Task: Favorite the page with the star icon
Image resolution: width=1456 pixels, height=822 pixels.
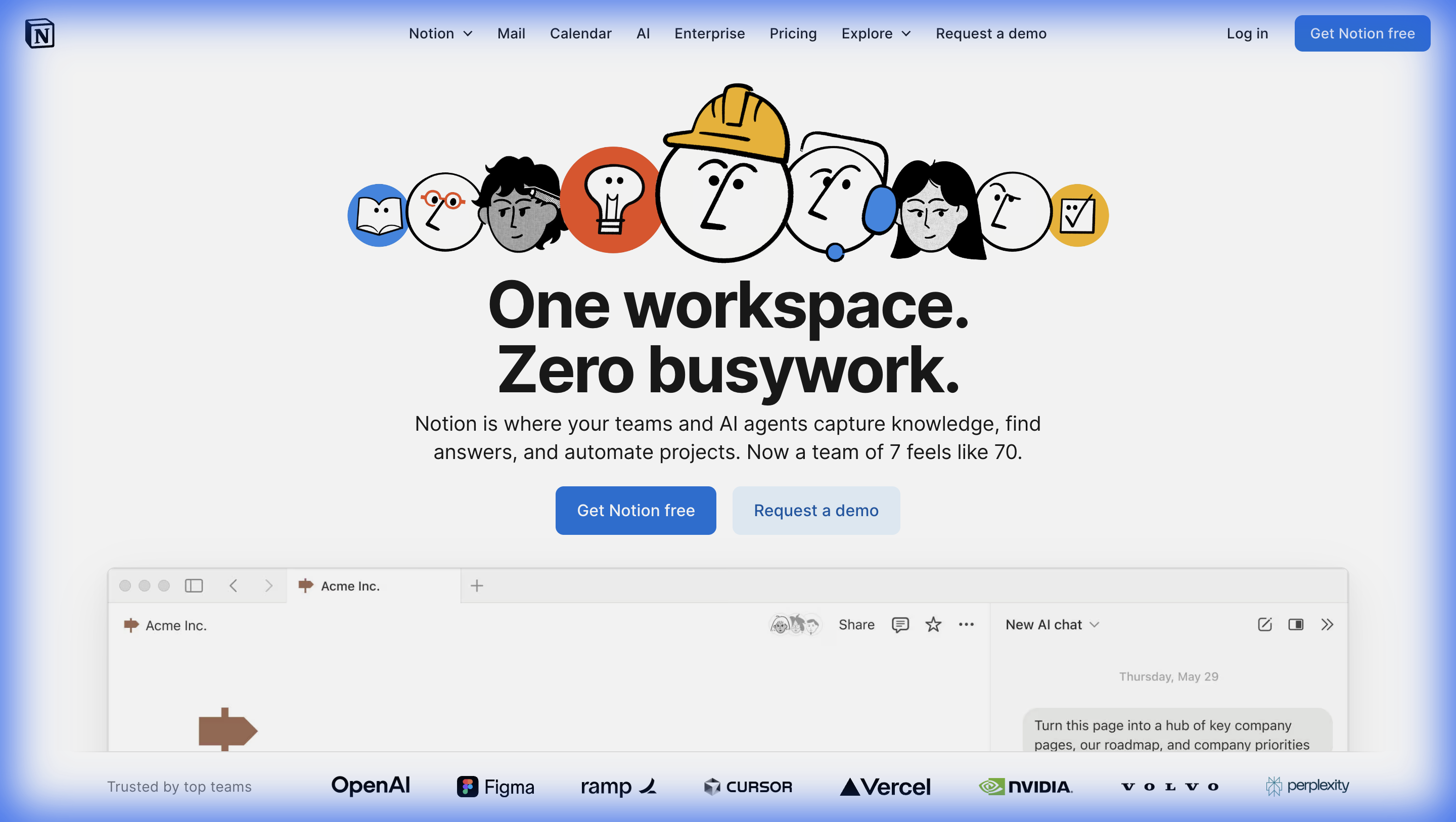Action: pyautogui.click(x=933, y=624)
